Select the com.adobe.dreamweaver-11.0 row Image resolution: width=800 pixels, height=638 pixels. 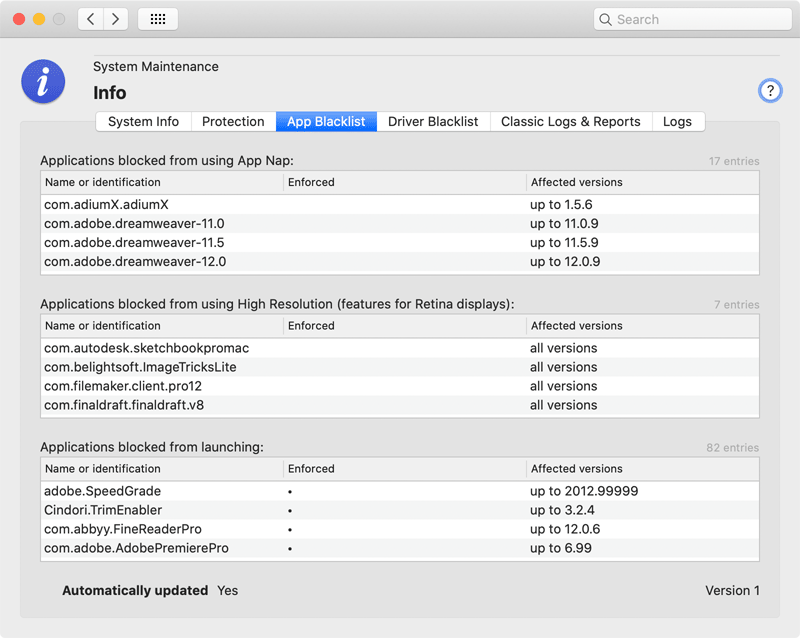pos(400,224)
